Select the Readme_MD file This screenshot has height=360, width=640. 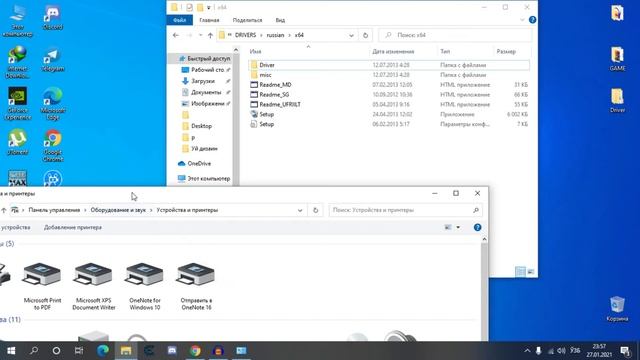(388, 84)
